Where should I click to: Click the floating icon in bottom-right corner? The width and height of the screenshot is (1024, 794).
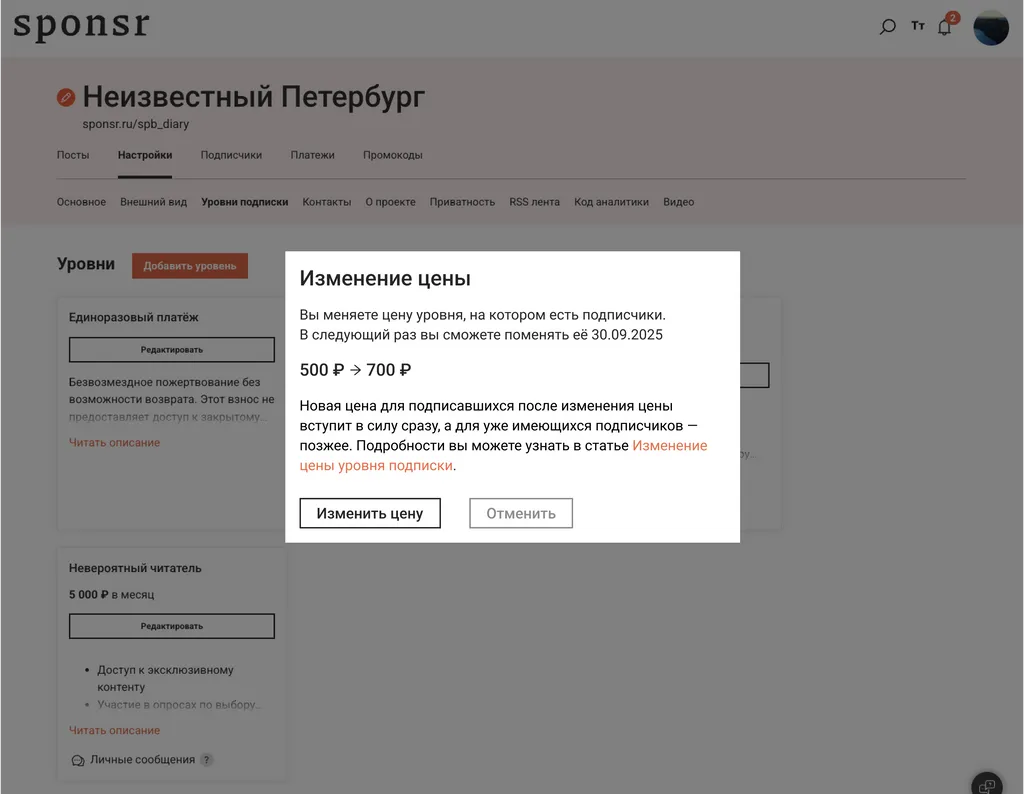[986, 785]
